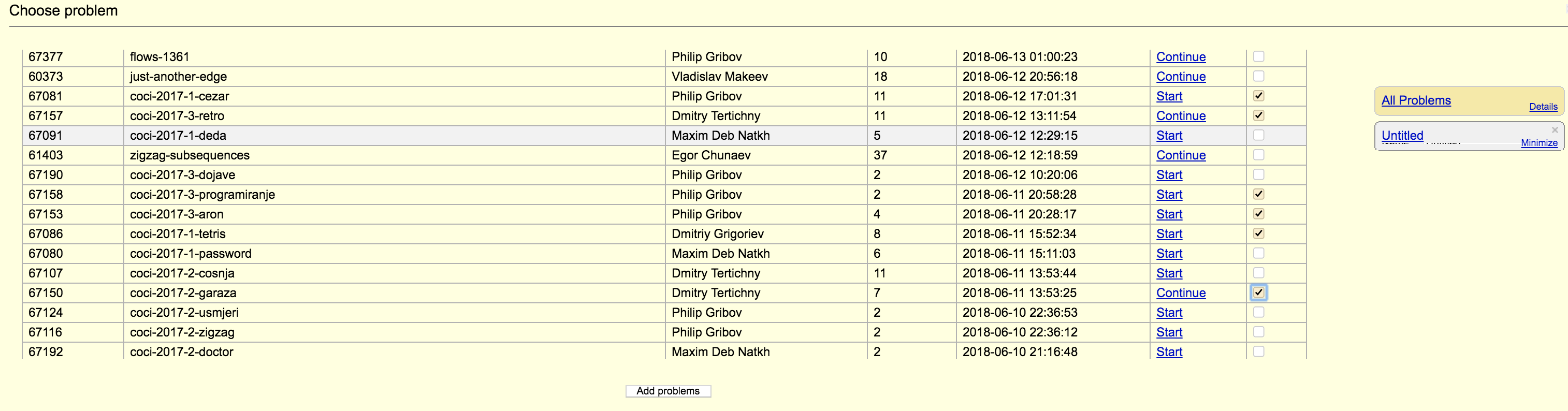
Task: Close the Untitled panel with X icon
Action: click(x=1555, y=130)
